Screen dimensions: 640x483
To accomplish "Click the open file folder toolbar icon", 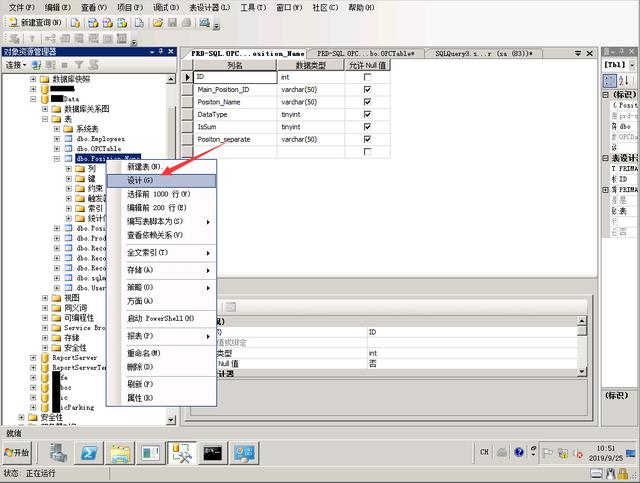I will [x=158, y=23].
